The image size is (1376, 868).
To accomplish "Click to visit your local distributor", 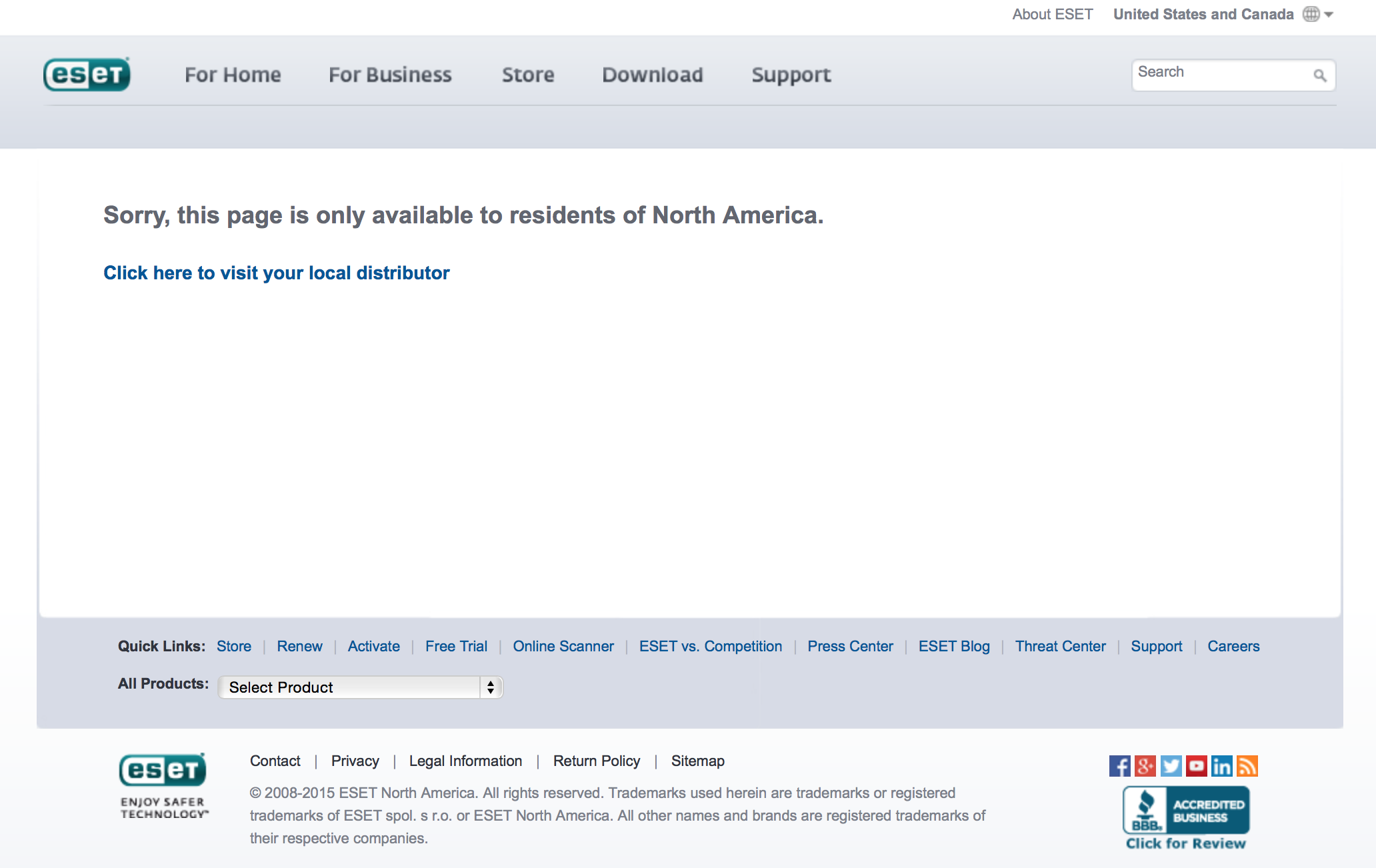I will [x=277, y=273].
